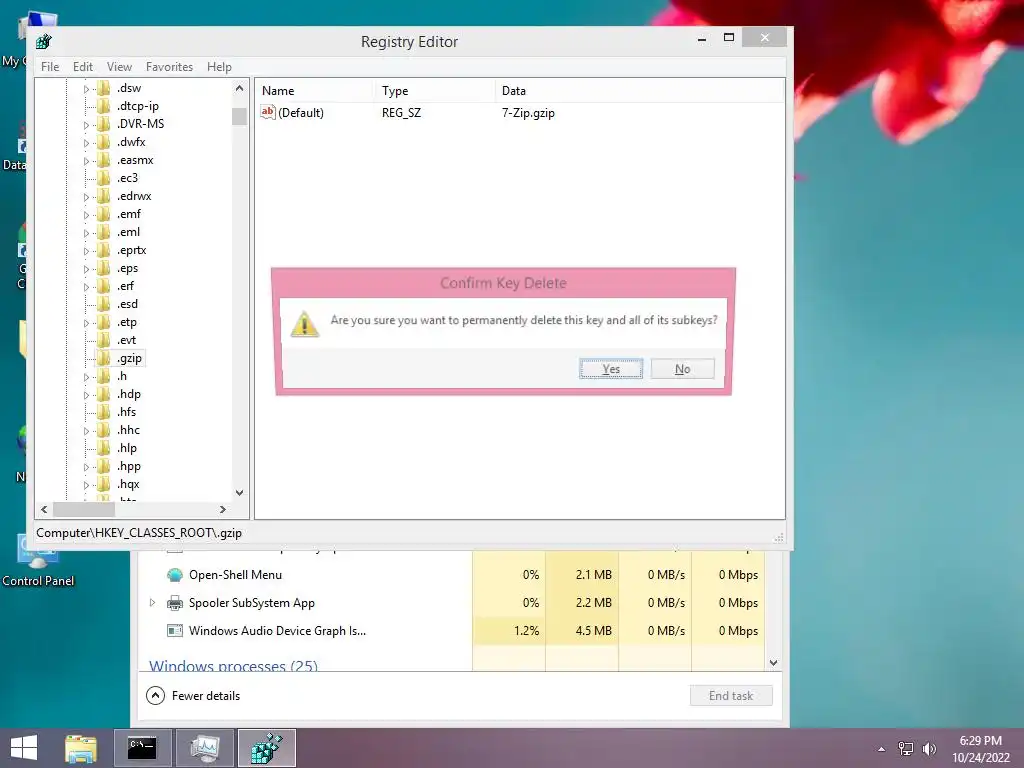Expand the .dsw registry key
Screen dimensions: 1024x768
pos(86,88)
